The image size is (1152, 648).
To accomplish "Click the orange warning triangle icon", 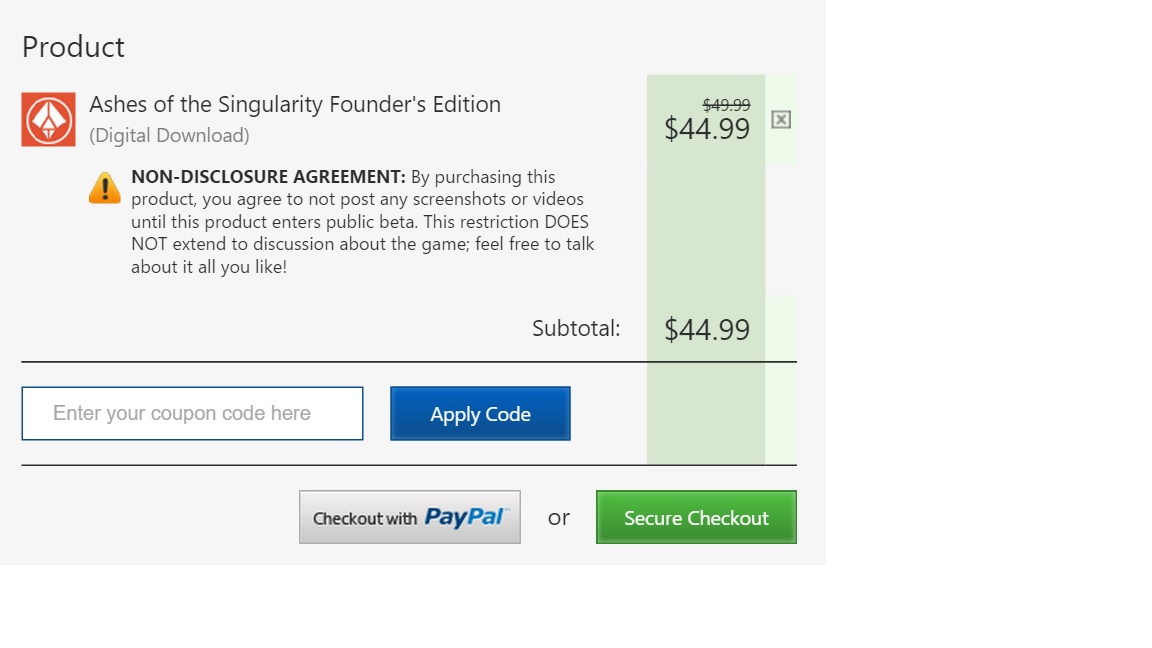I will point(105,188).
